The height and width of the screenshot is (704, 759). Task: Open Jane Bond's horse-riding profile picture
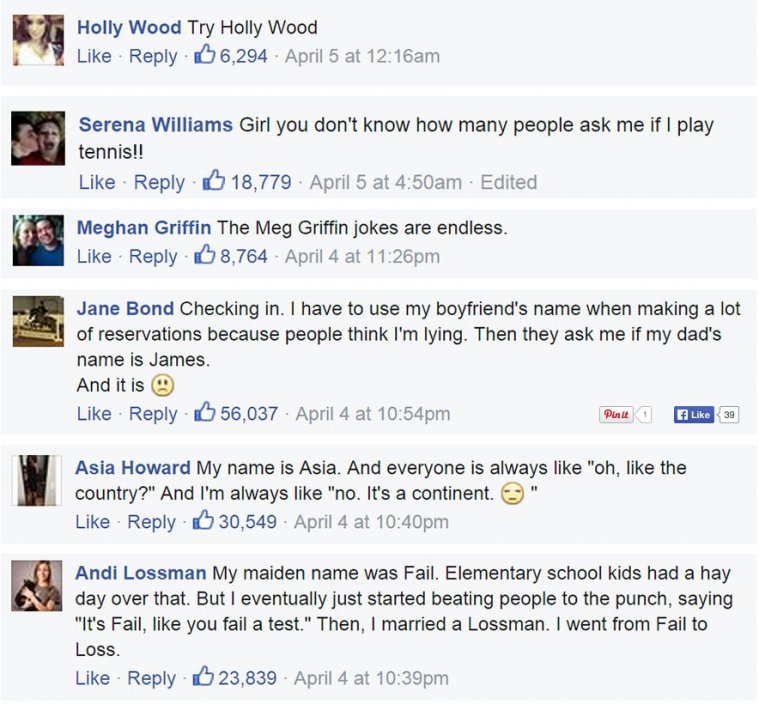click(38, 320)
